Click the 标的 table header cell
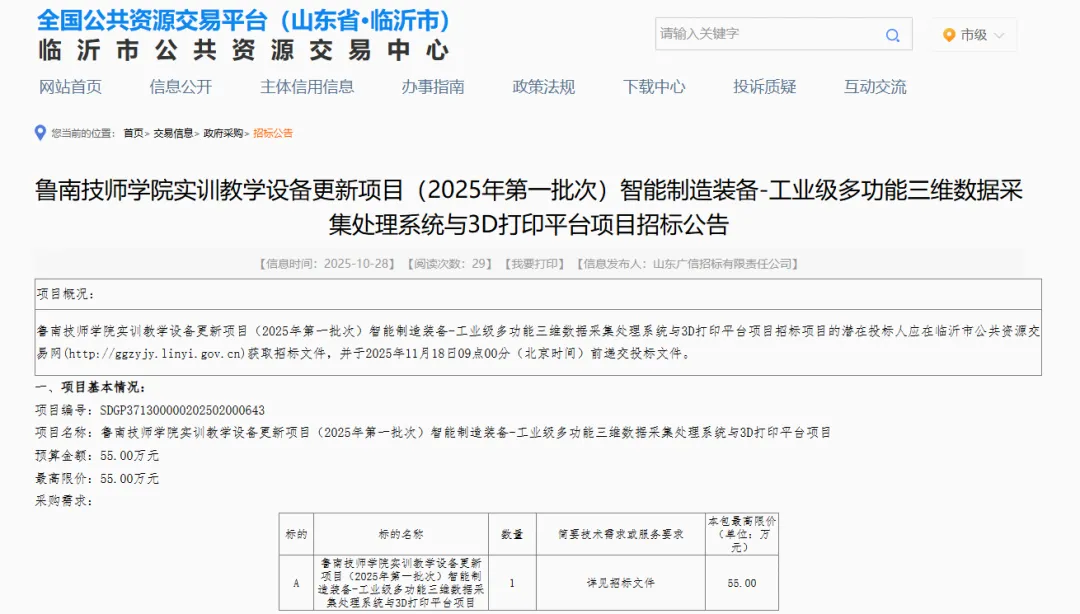The width and height of the screenshot is (1080, 614). coord(296,534)
